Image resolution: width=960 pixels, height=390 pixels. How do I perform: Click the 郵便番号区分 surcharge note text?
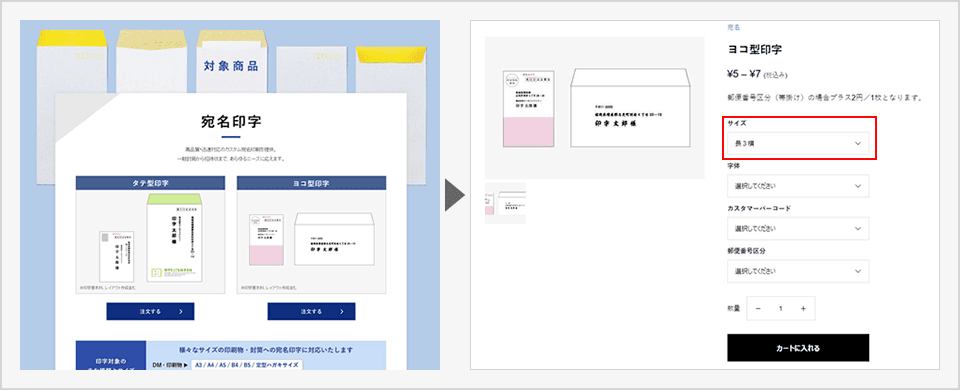pos(825,97)
